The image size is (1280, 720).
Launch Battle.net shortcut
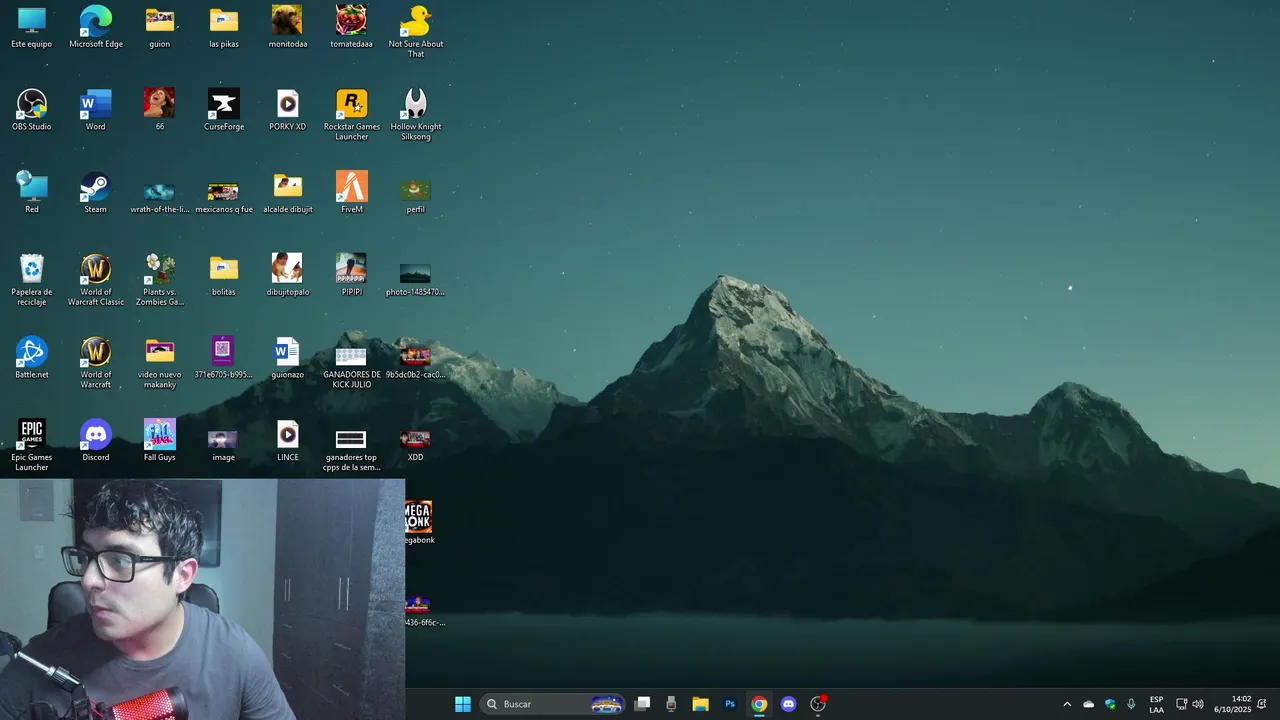pos(32,358)
